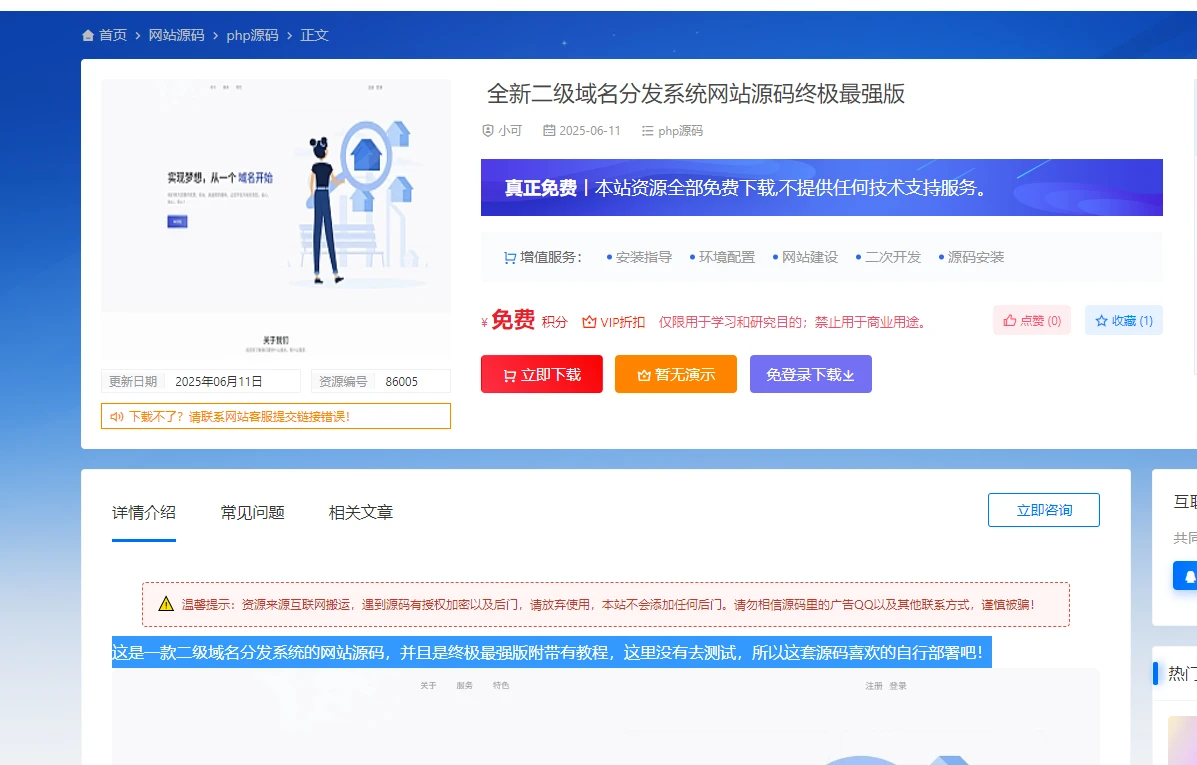
Task: Click the purple 免登录下载 button
Action: click(810, 374)
